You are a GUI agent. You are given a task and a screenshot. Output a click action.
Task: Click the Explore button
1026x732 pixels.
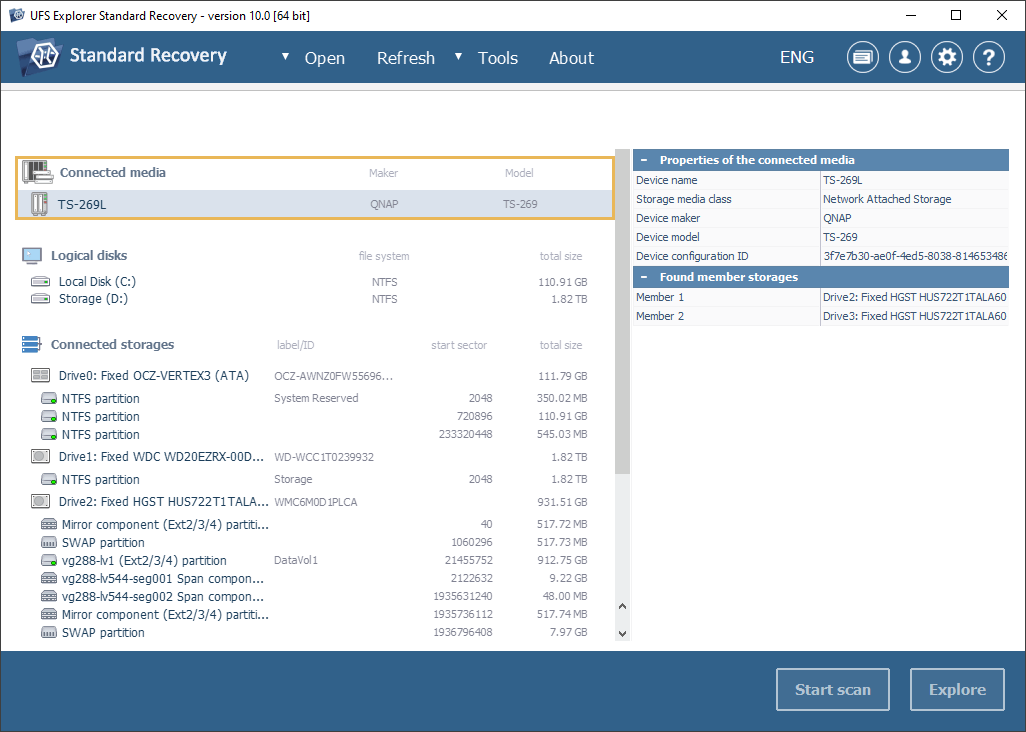click(x=957, y=689)
